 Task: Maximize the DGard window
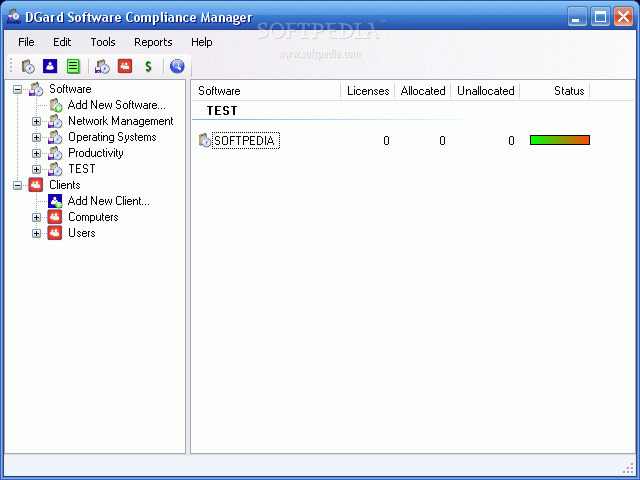[600, 17]
